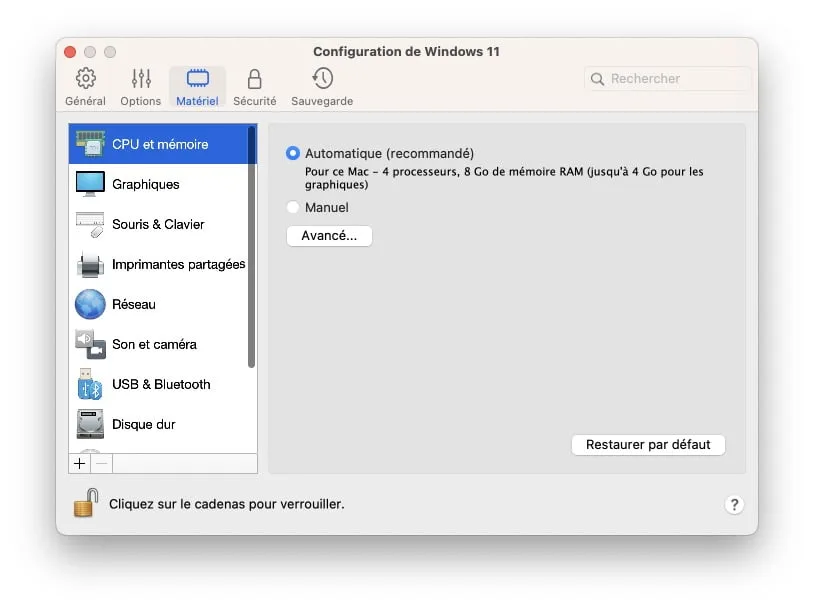This screenshot has width=814, height=609.
Task: Open the Sauvegarde clock icon tab
Action: point(322,78)
